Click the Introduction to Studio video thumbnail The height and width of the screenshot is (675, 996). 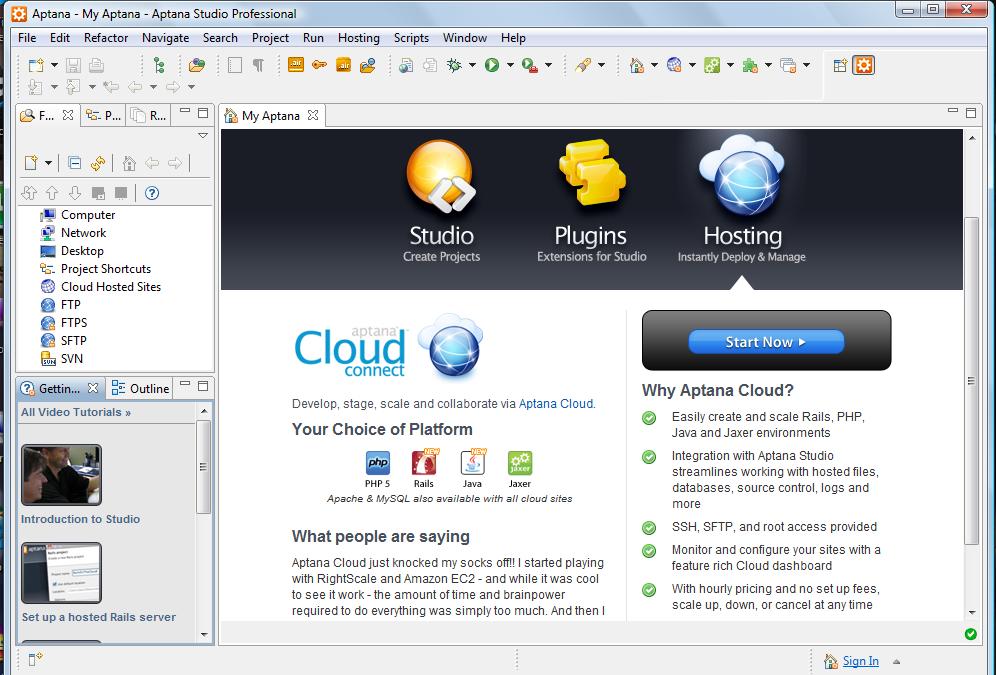[61, 475]
